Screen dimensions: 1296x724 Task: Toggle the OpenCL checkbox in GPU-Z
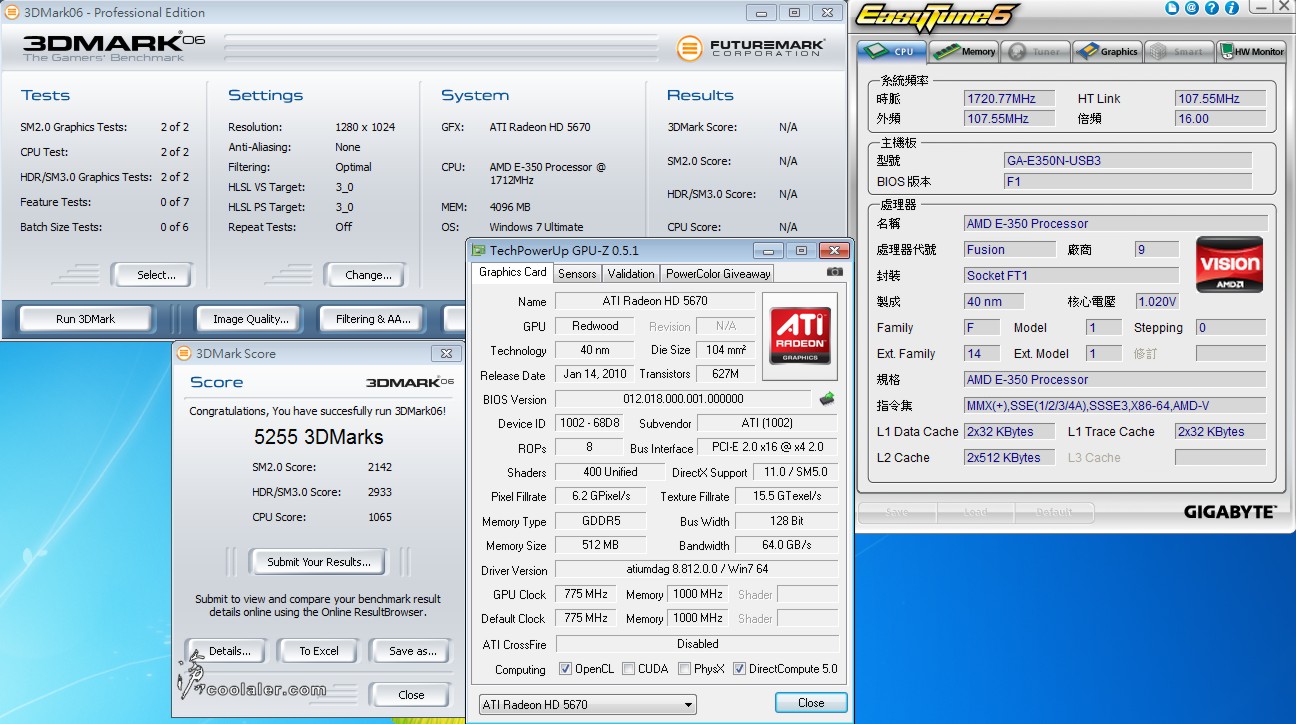(566, 669)
